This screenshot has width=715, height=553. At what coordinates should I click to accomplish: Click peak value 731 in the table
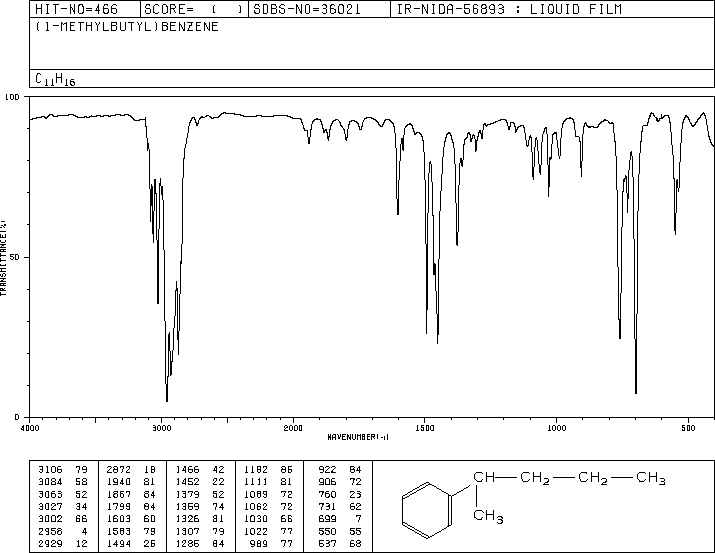point(327,506)
